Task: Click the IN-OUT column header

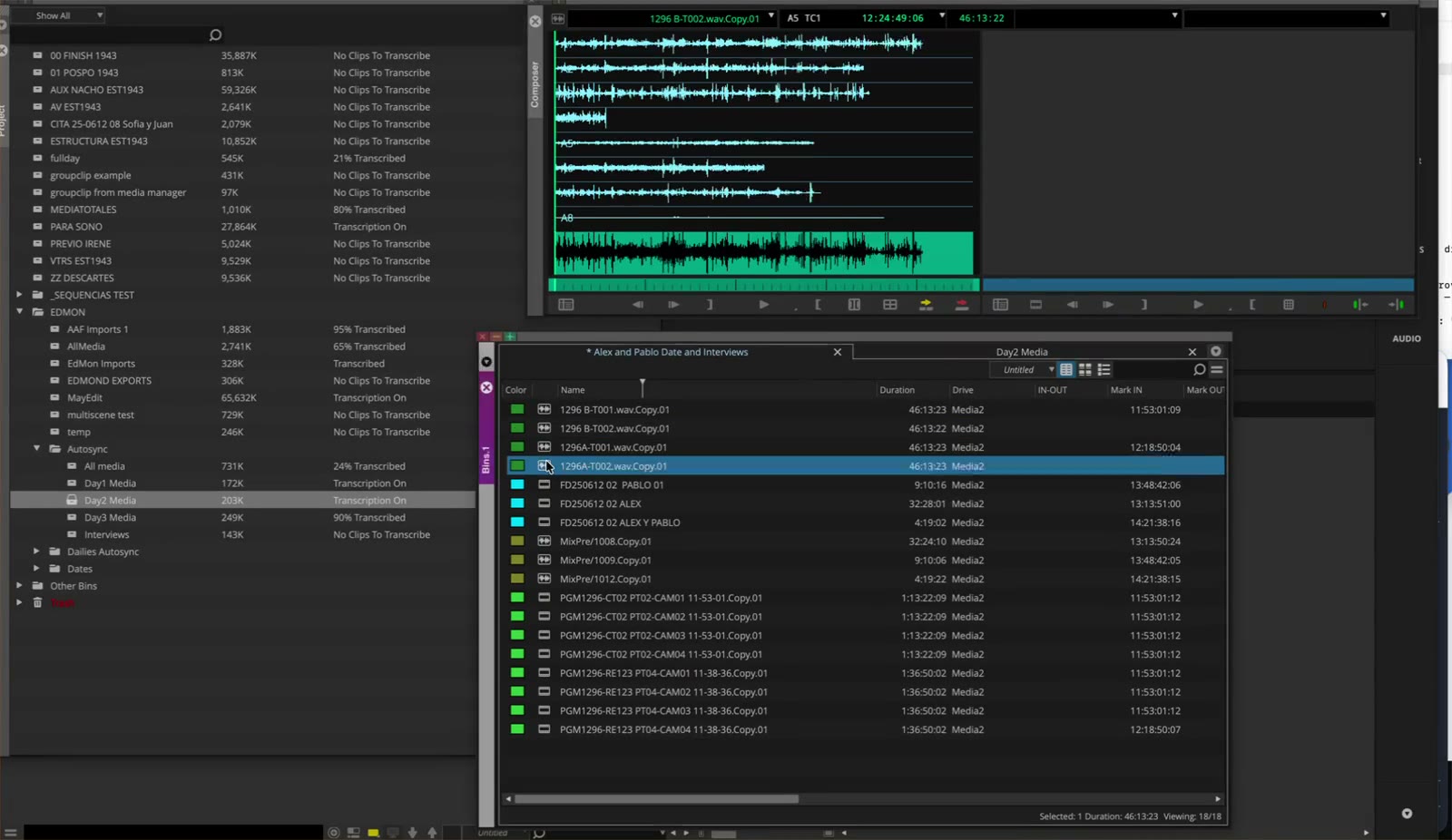Action: pos(1053,390)
